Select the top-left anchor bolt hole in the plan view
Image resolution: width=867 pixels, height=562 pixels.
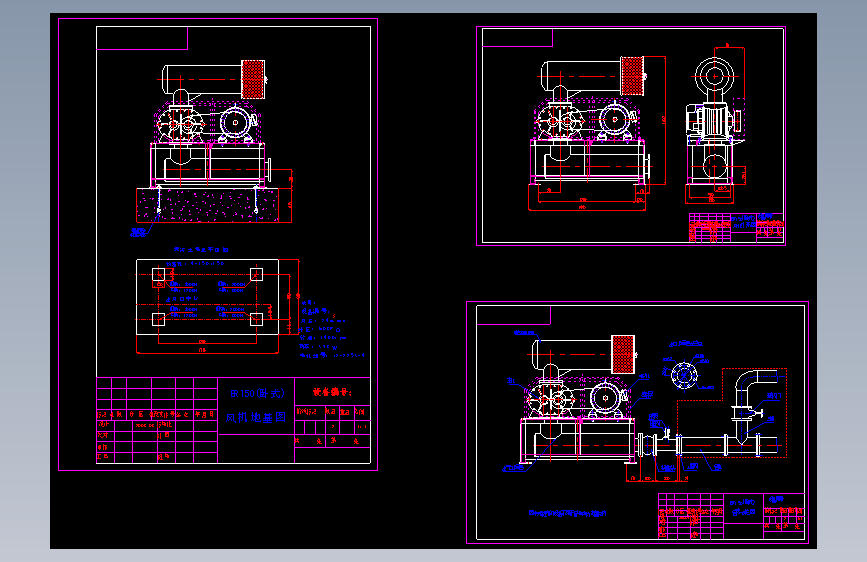coord(159,274)
